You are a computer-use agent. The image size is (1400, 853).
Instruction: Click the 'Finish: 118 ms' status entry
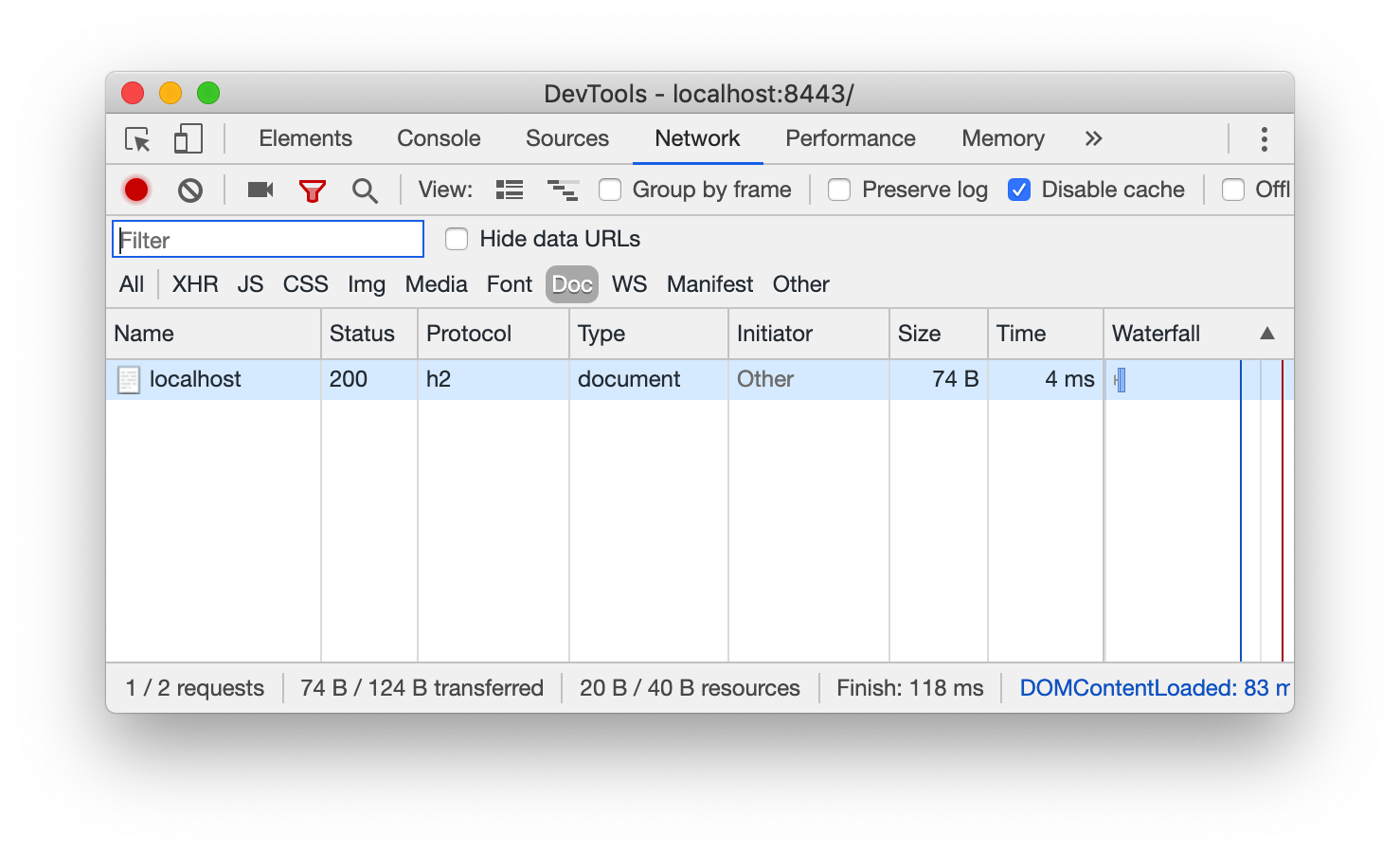tap(910, 688)
